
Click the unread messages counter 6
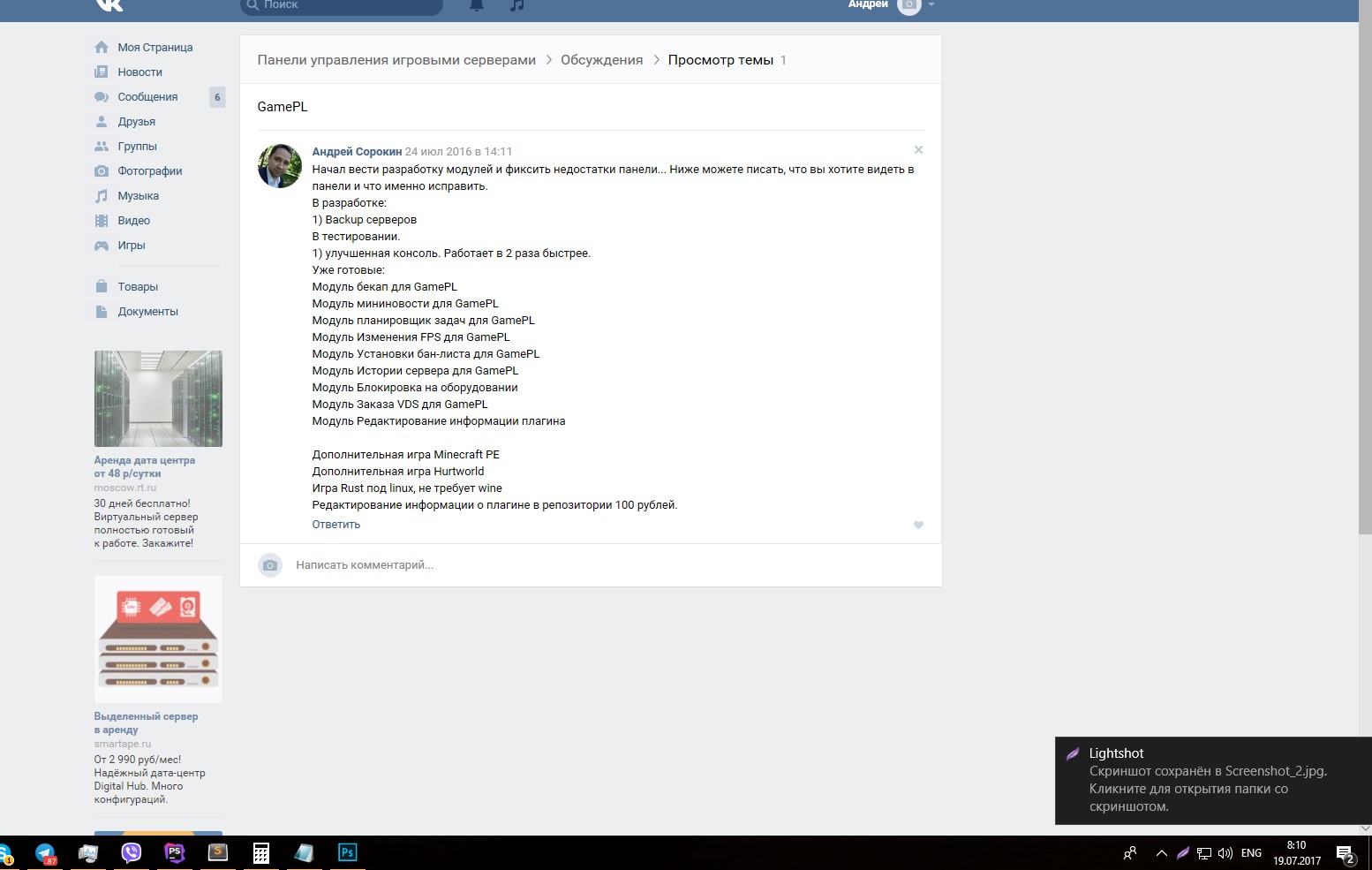click(x=217, y=97)
